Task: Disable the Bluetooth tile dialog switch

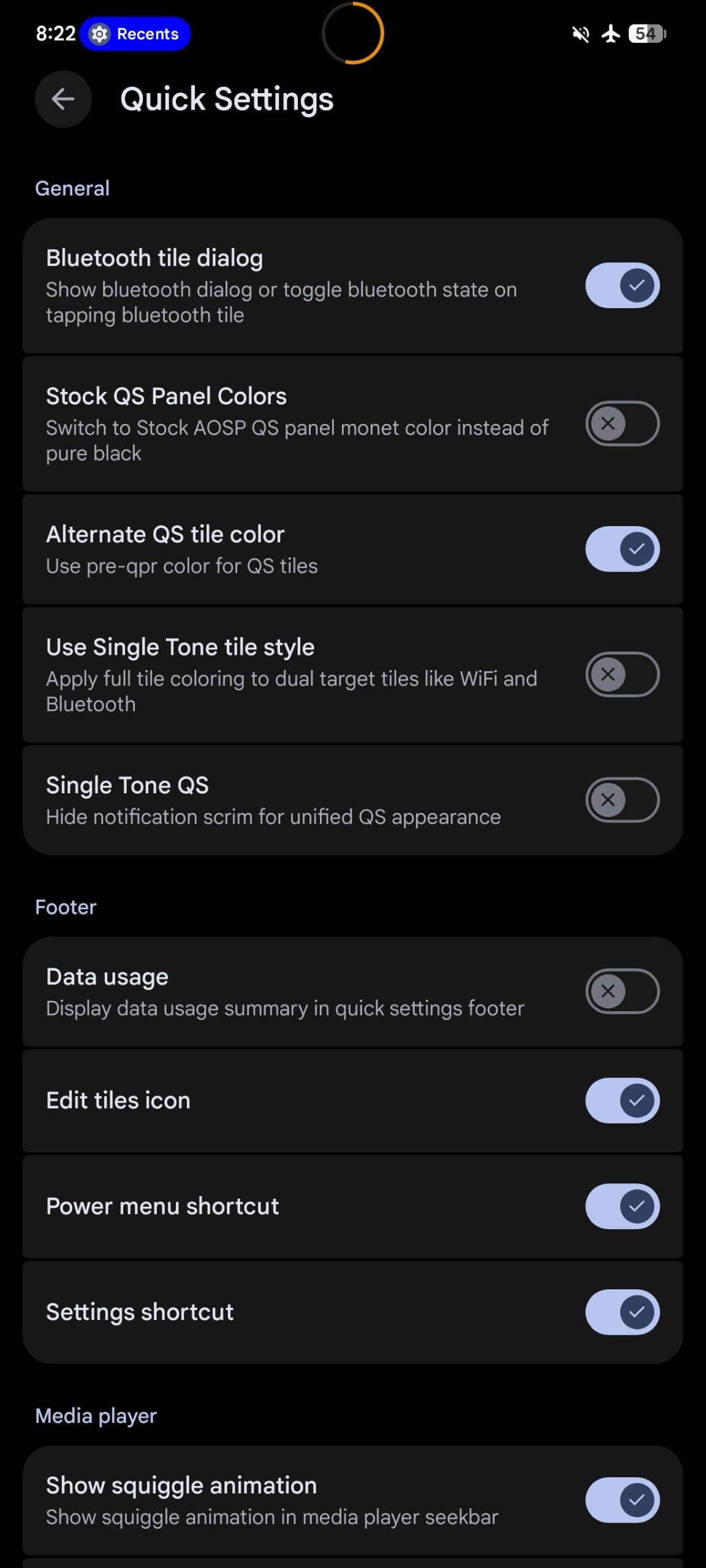Action: pyautogui.click(x=622, y=285)
